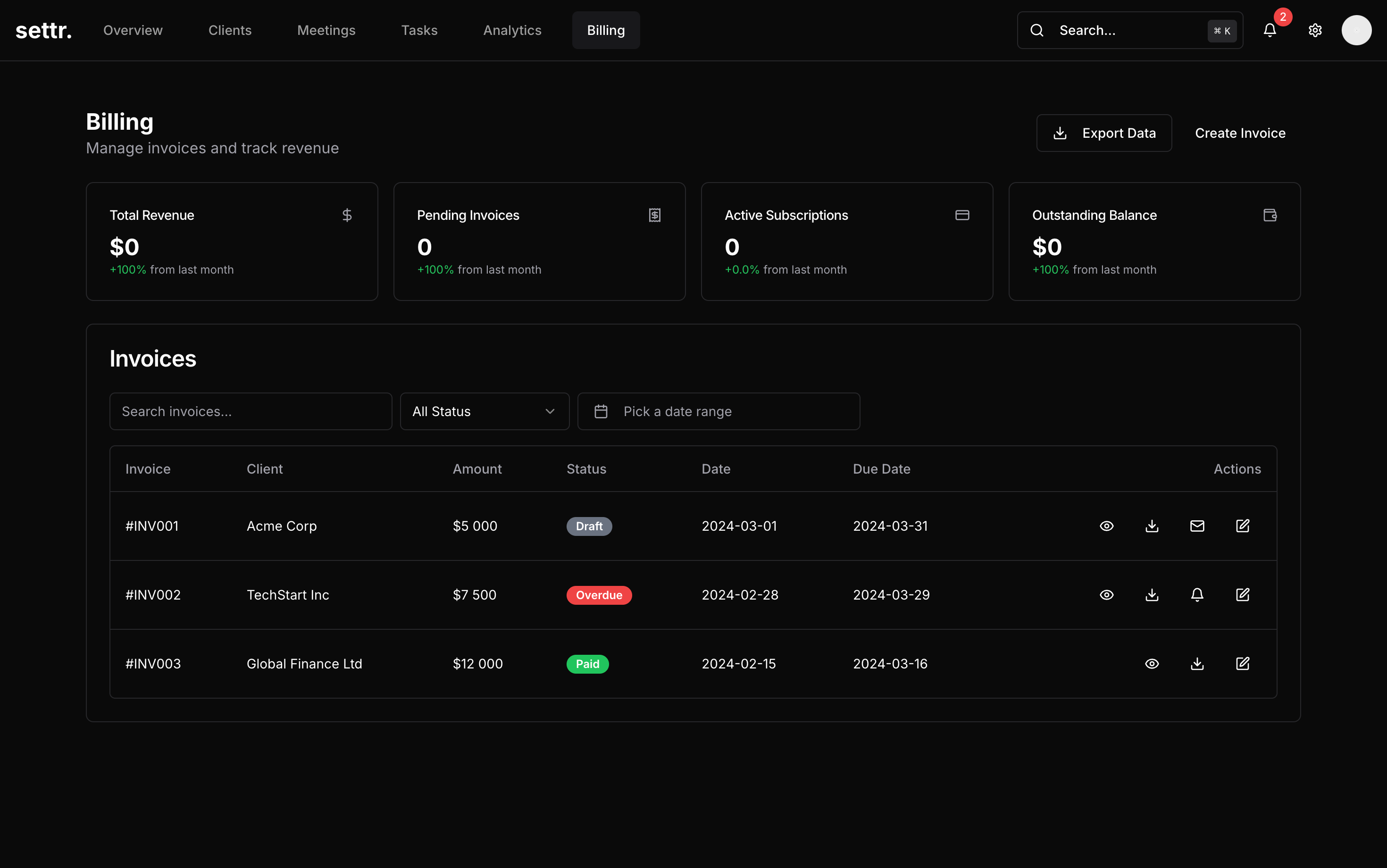
Task: Focus the Search invoices field
Action: [x=251, y=412]
